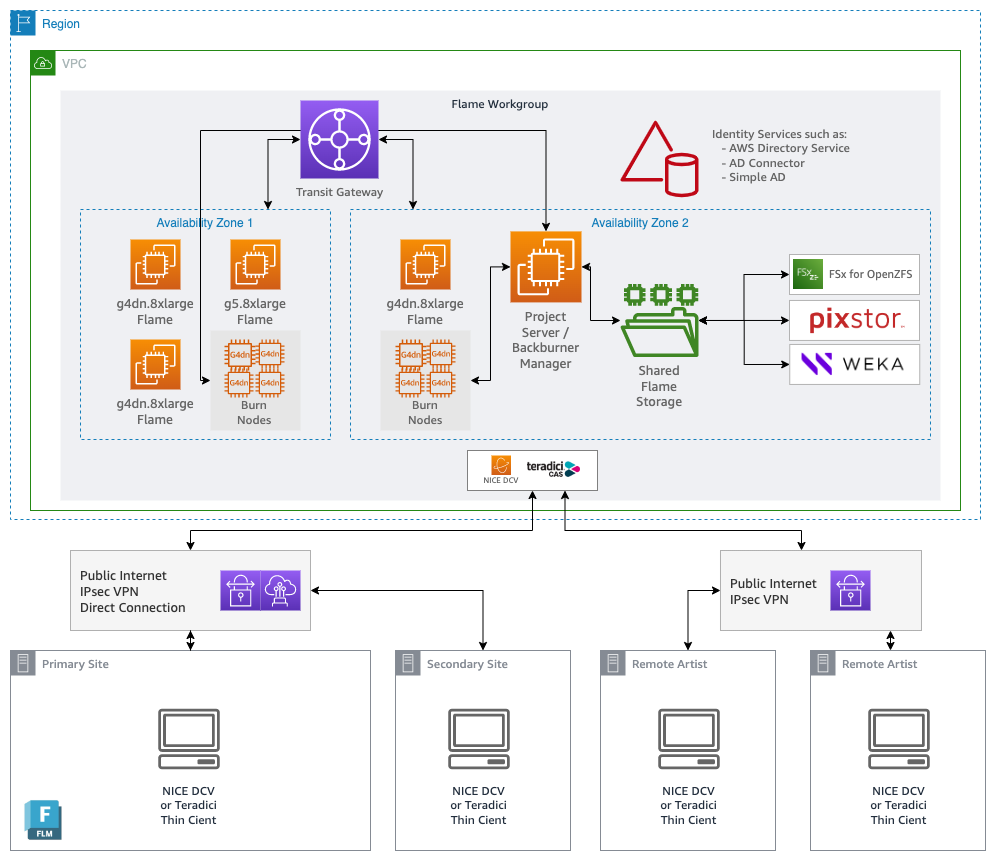Screen dimensions: 996x861
Task: Select the Primary Site thin client computer
Action: pyautogui.click(x=189, y=739)
